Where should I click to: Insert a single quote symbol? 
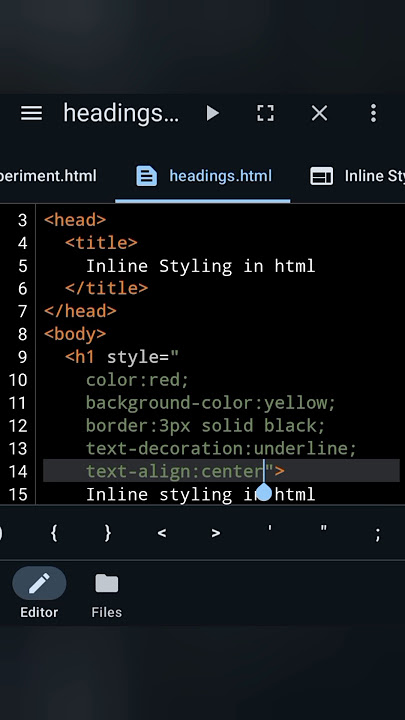pos(270,529)
